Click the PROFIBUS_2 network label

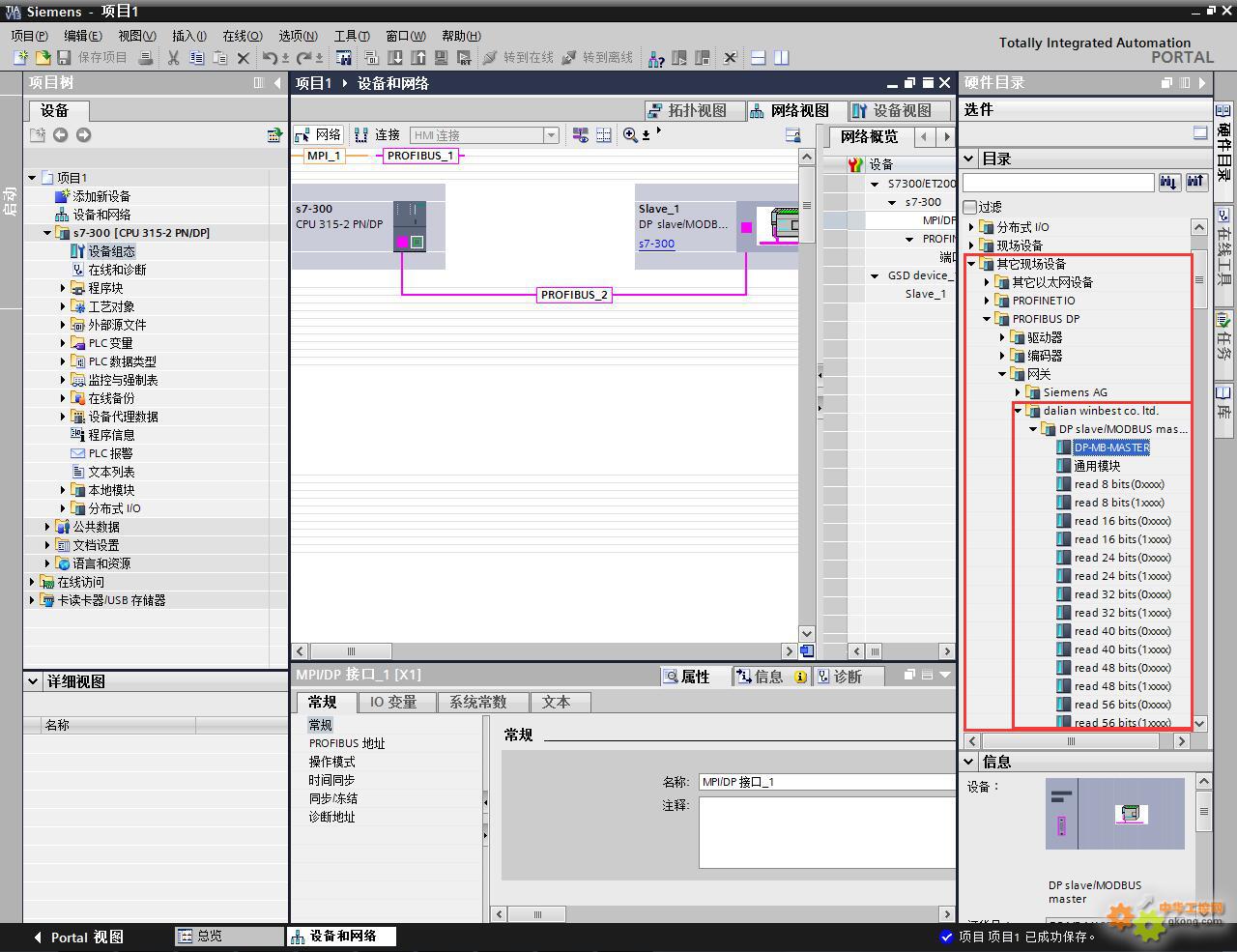tap(574, 295)
